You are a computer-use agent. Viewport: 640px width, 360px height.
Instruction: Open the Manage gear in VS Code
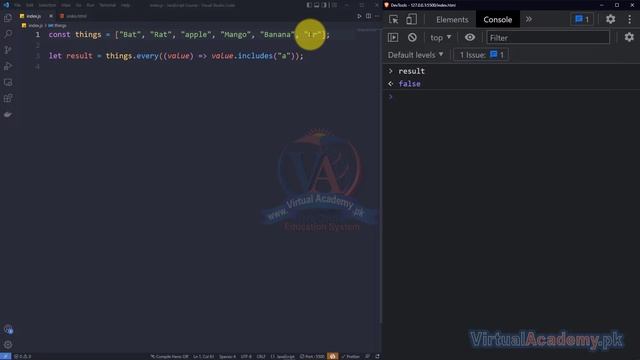pos(8,344)
